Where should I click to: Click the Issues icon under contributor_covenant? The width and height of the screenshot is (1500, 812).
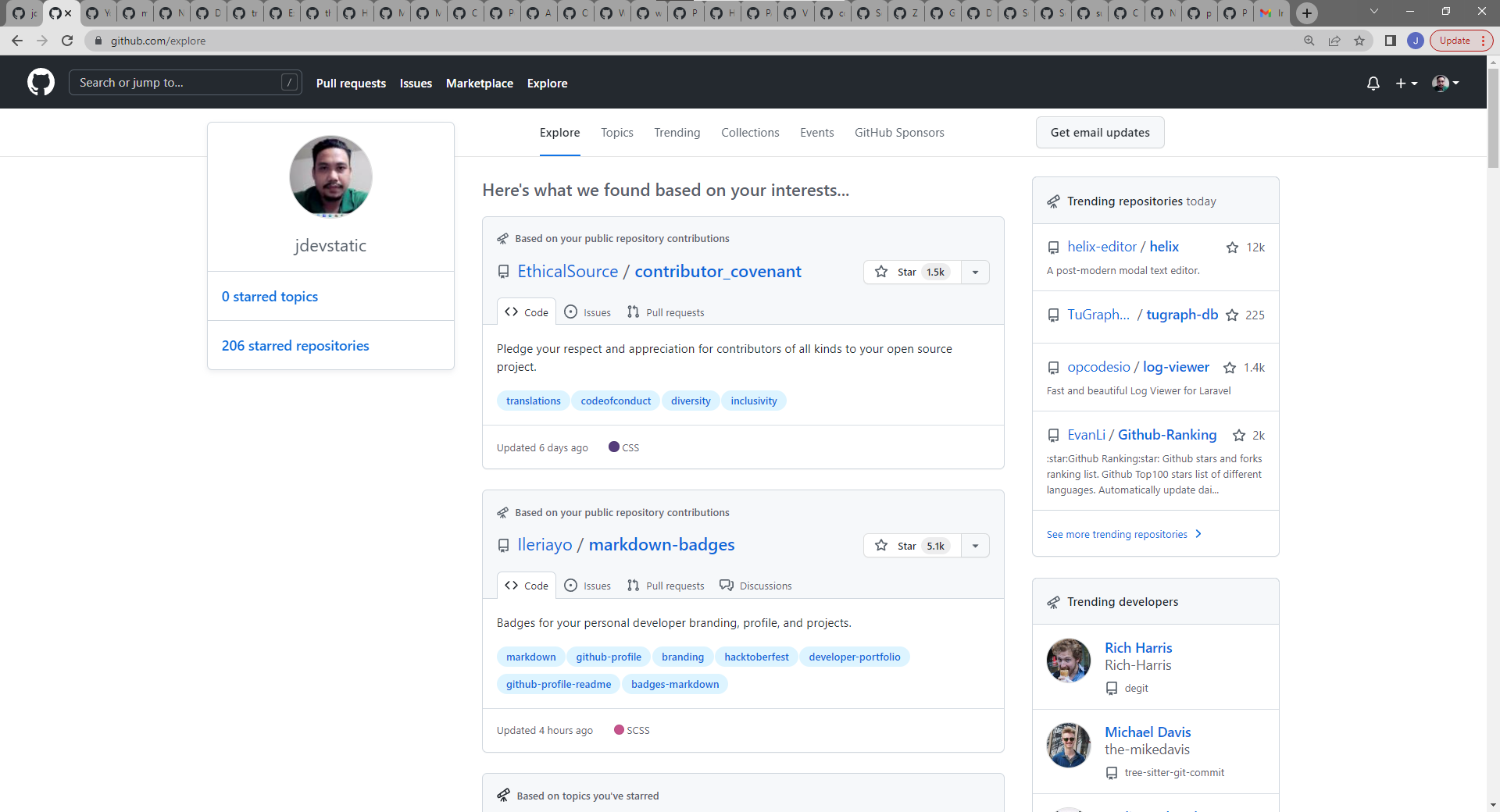point(570,312)
